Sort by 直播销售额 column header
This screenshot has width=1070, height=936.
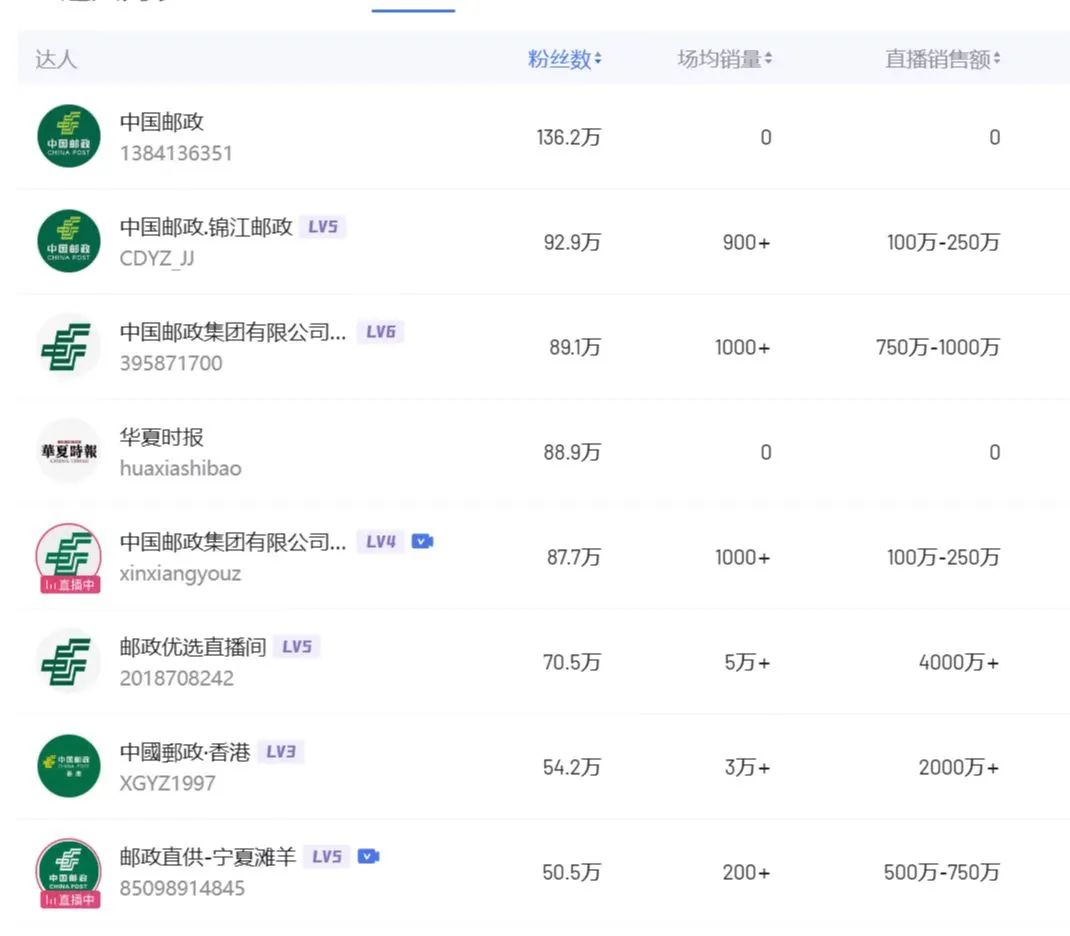[x=943, y=59]
